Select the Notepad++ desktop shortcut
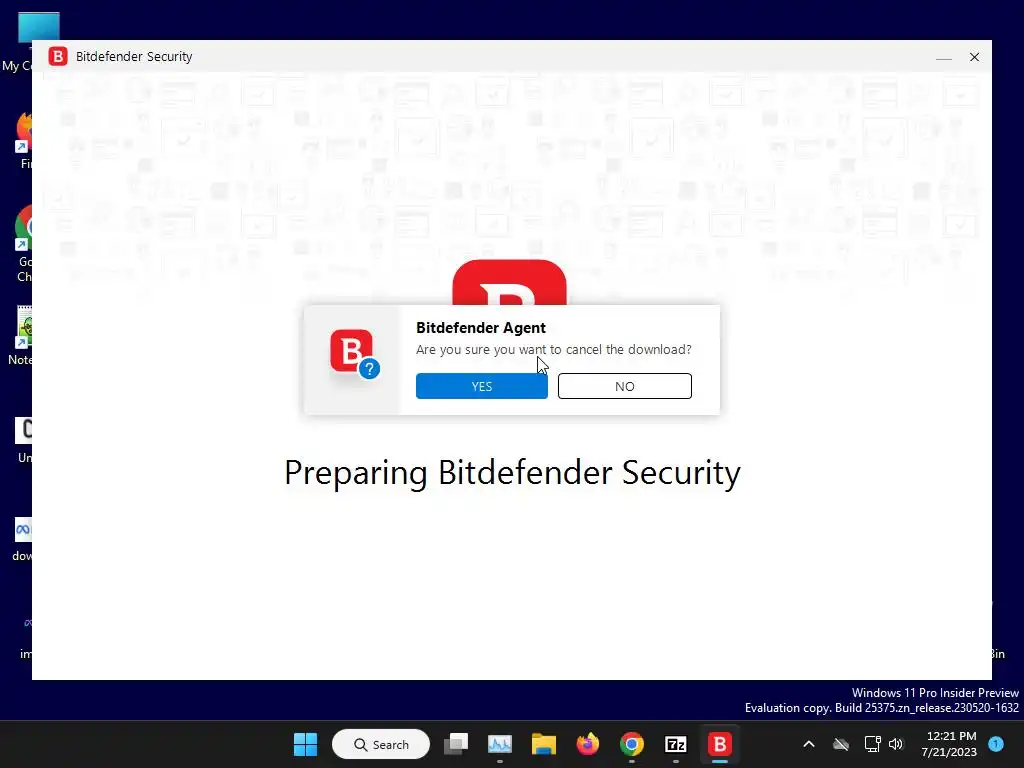Image resolution: width=1024 pixels, height=768 pixels. coord(21,336)
